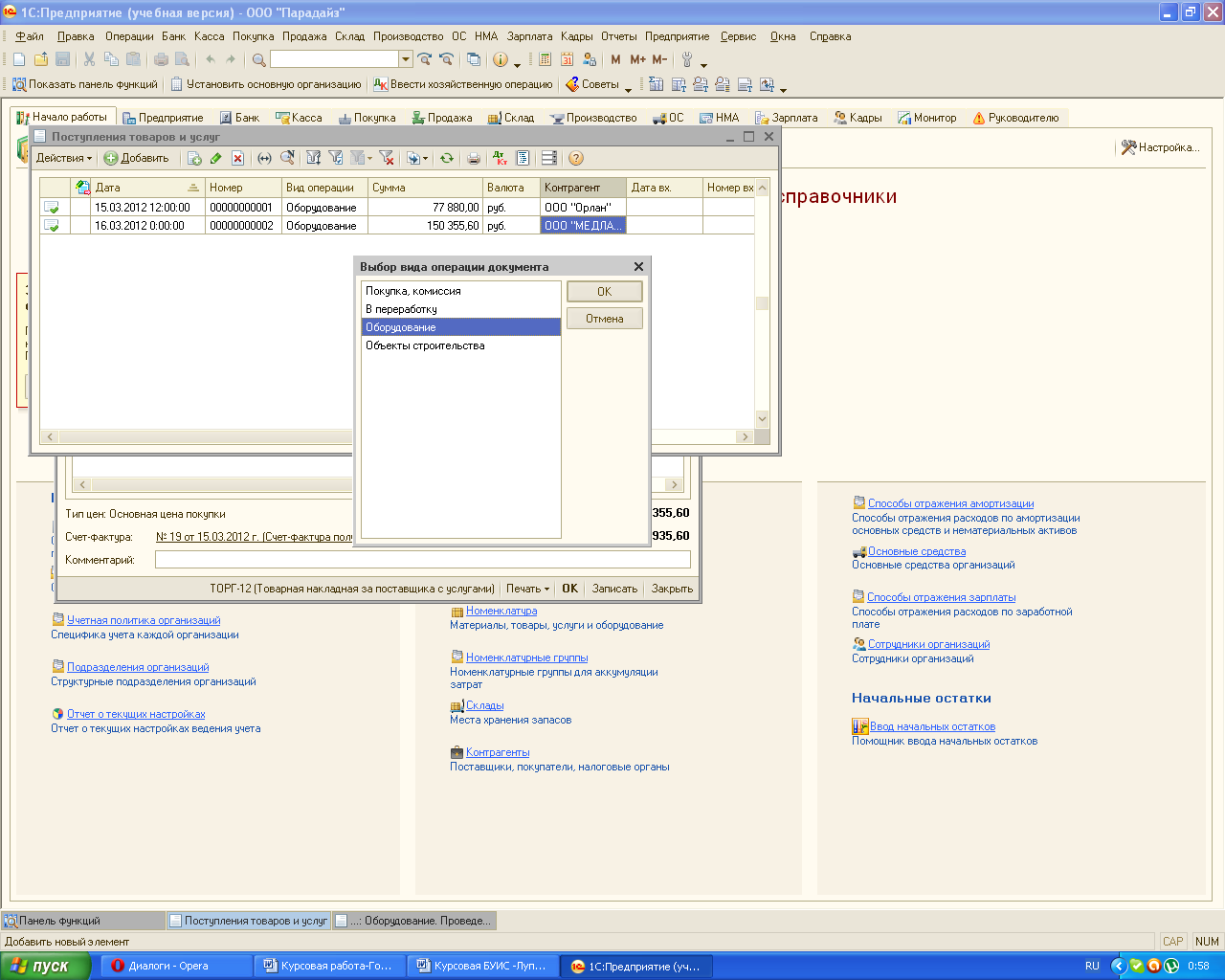Click the edit pencil icon in list toolbar
The height and width of the screenshot is (980, 1225).
click(x=215, y=158)
